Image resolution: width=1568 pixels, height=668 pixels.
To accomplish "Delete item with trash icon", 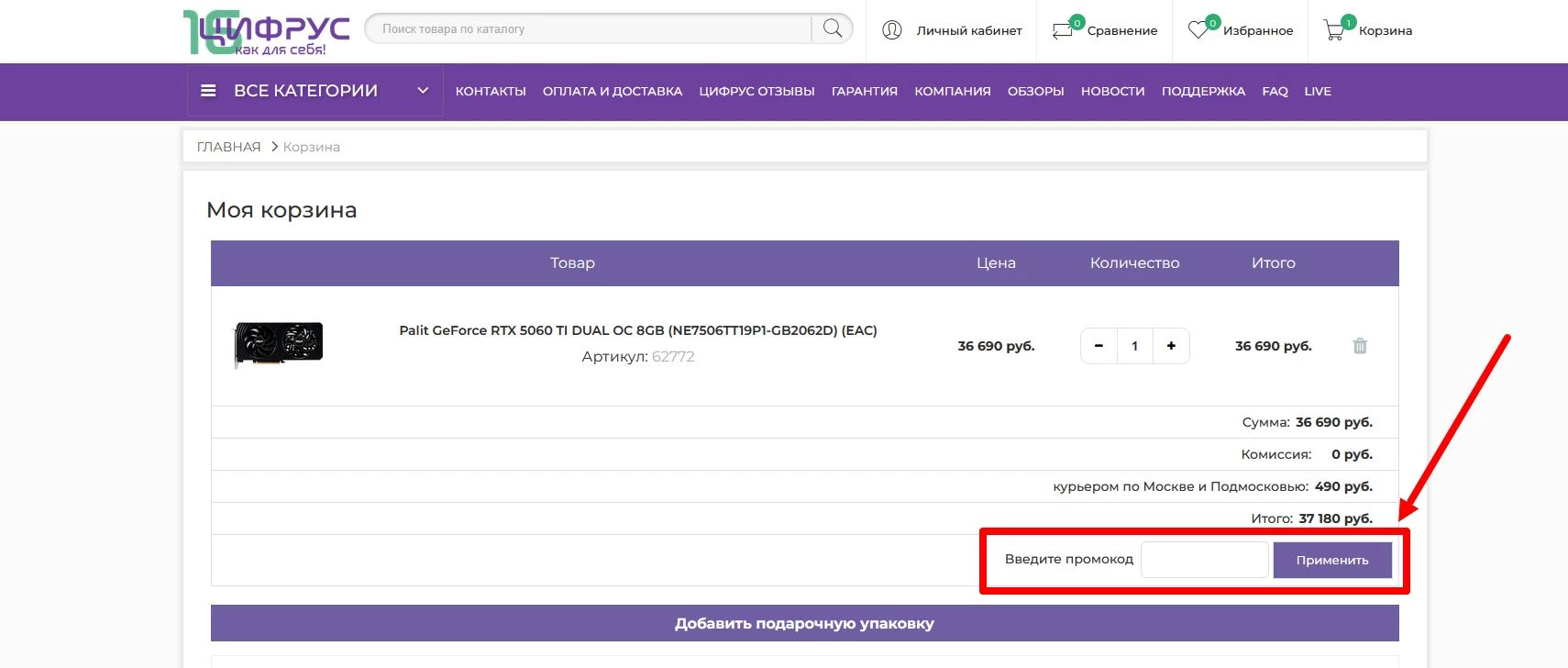I will pos(1359,346).
